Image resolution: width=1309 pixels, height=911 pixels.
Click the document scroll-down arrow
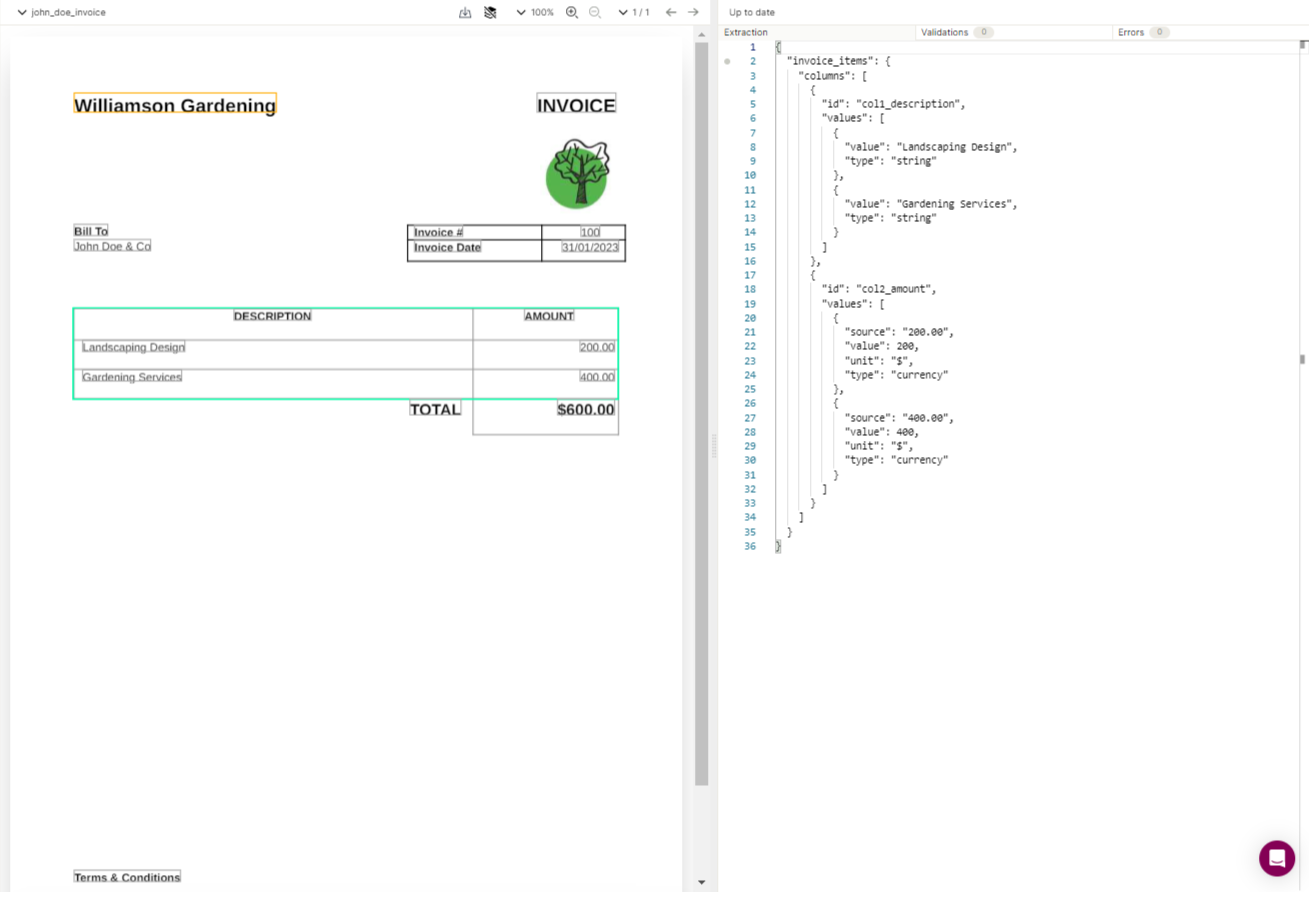[701, 882]
